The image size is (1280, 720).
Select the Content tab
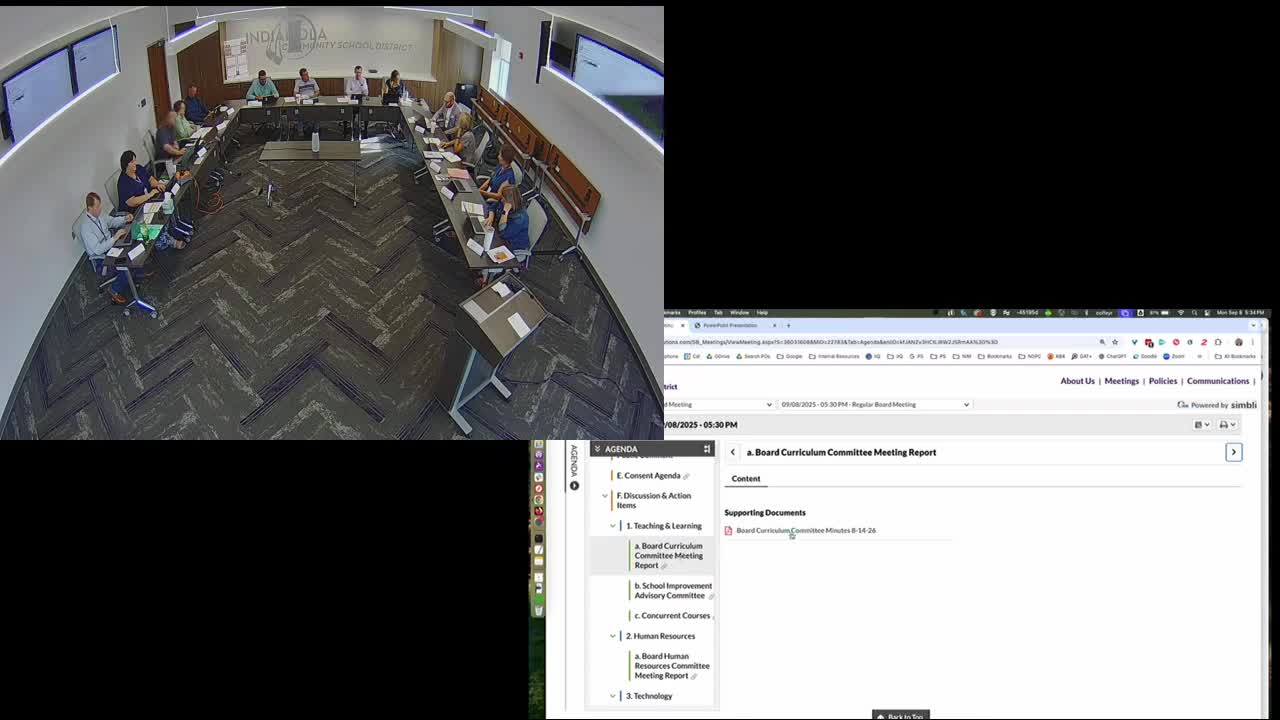[746, 479]
